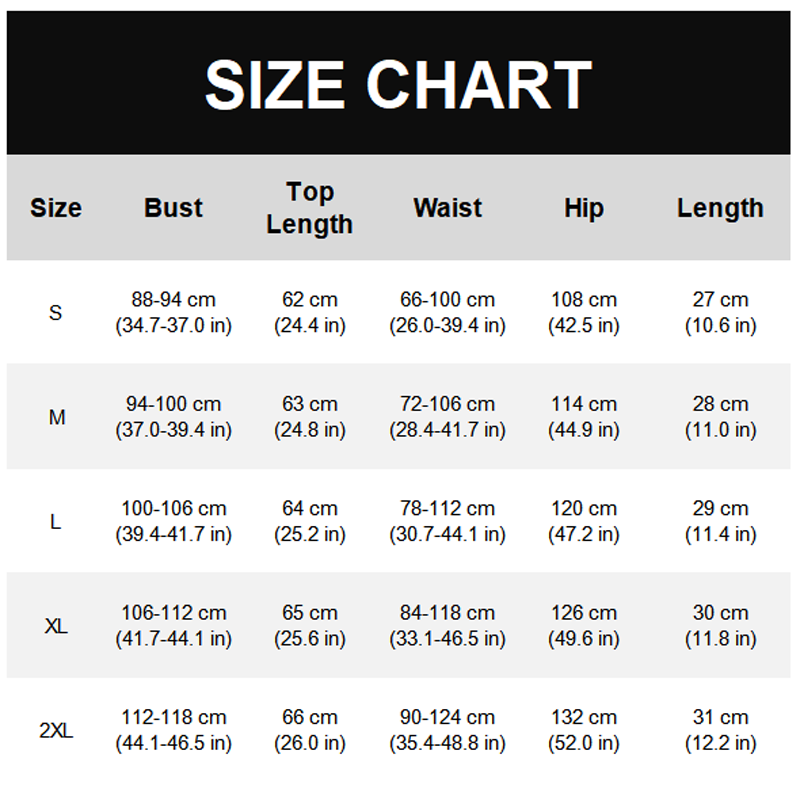Select the 108 cm hip value
The width and height of the screenshot is (800, 800).
tap(584, 300)
